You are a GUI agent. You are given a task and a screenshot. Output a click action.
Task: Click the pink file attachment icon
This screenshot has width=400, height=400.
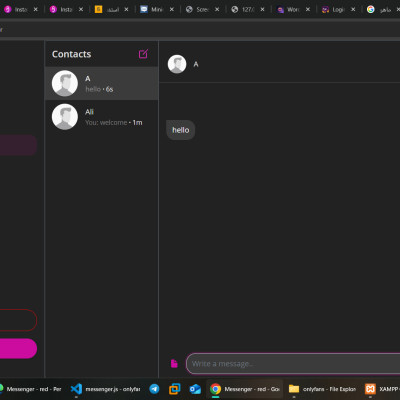[x=174, y=363]
